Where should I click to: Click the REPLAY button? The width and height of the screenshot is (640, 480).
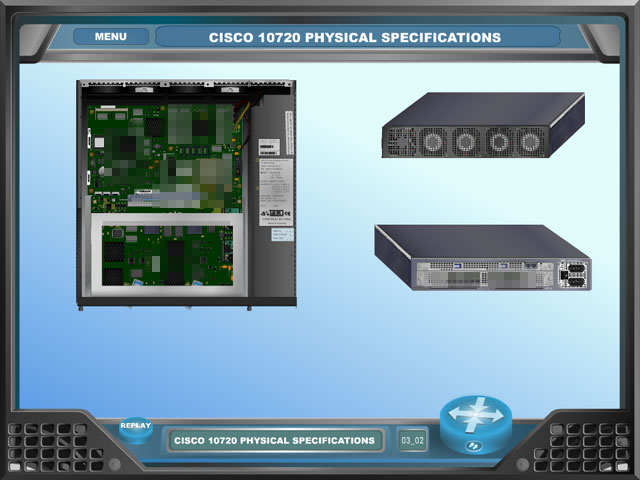(x=136, y=430)
